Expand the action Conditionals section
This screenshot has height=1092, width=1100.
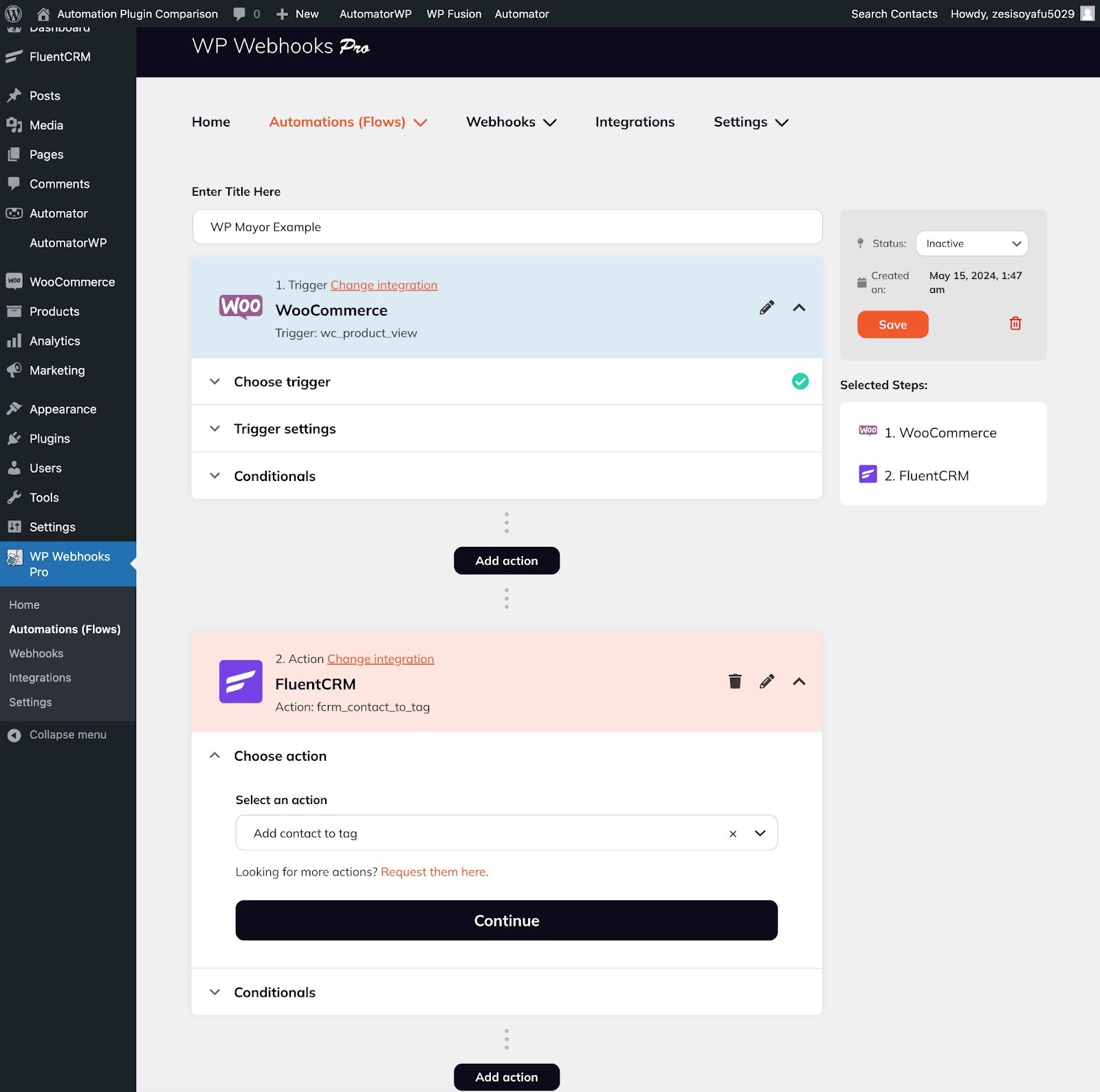pyautogui.click(x=507, y=992)
